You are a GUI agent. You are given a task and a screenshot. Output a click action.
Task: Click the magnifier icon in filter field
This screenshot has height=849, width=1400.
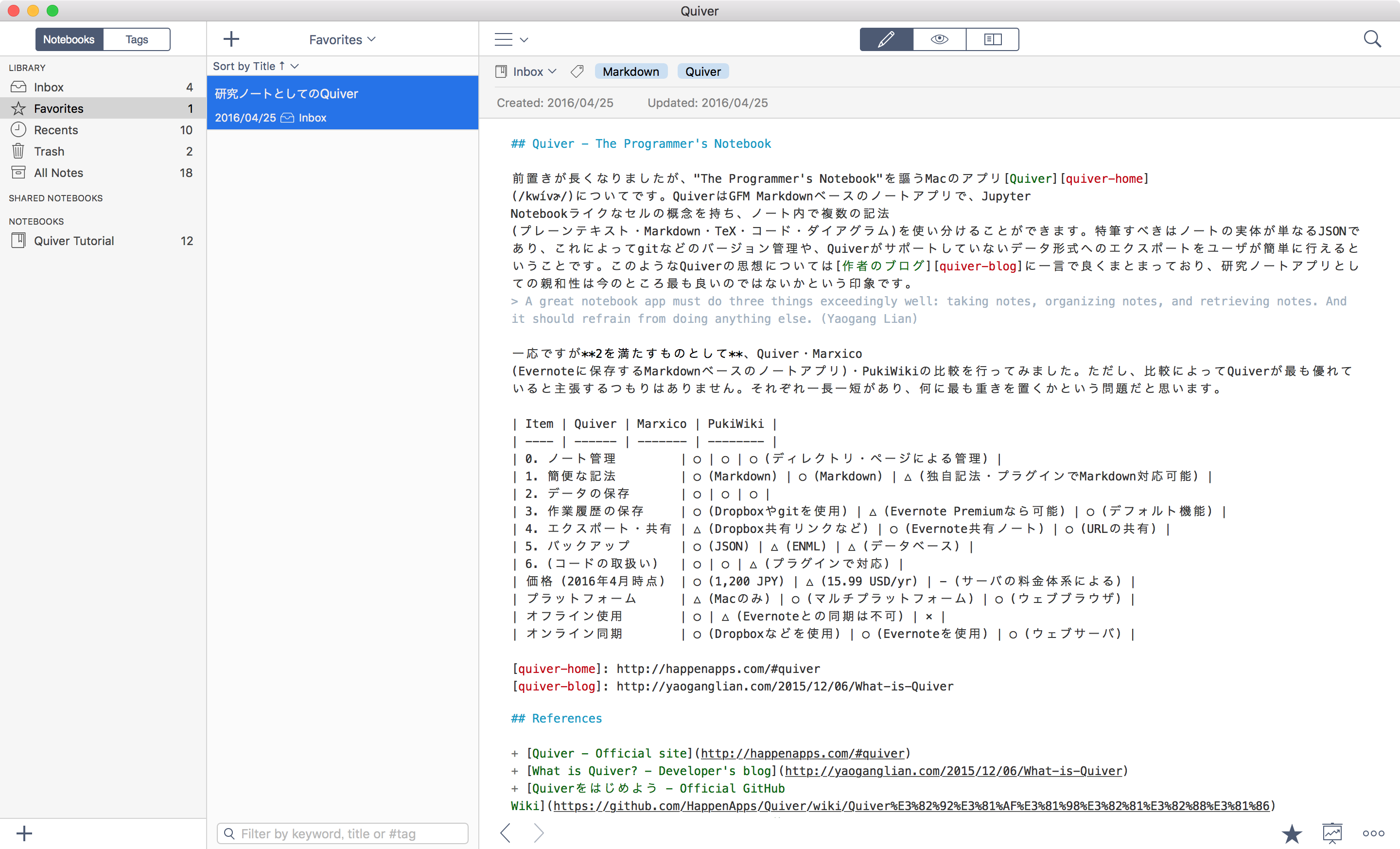tap(229, 833)
